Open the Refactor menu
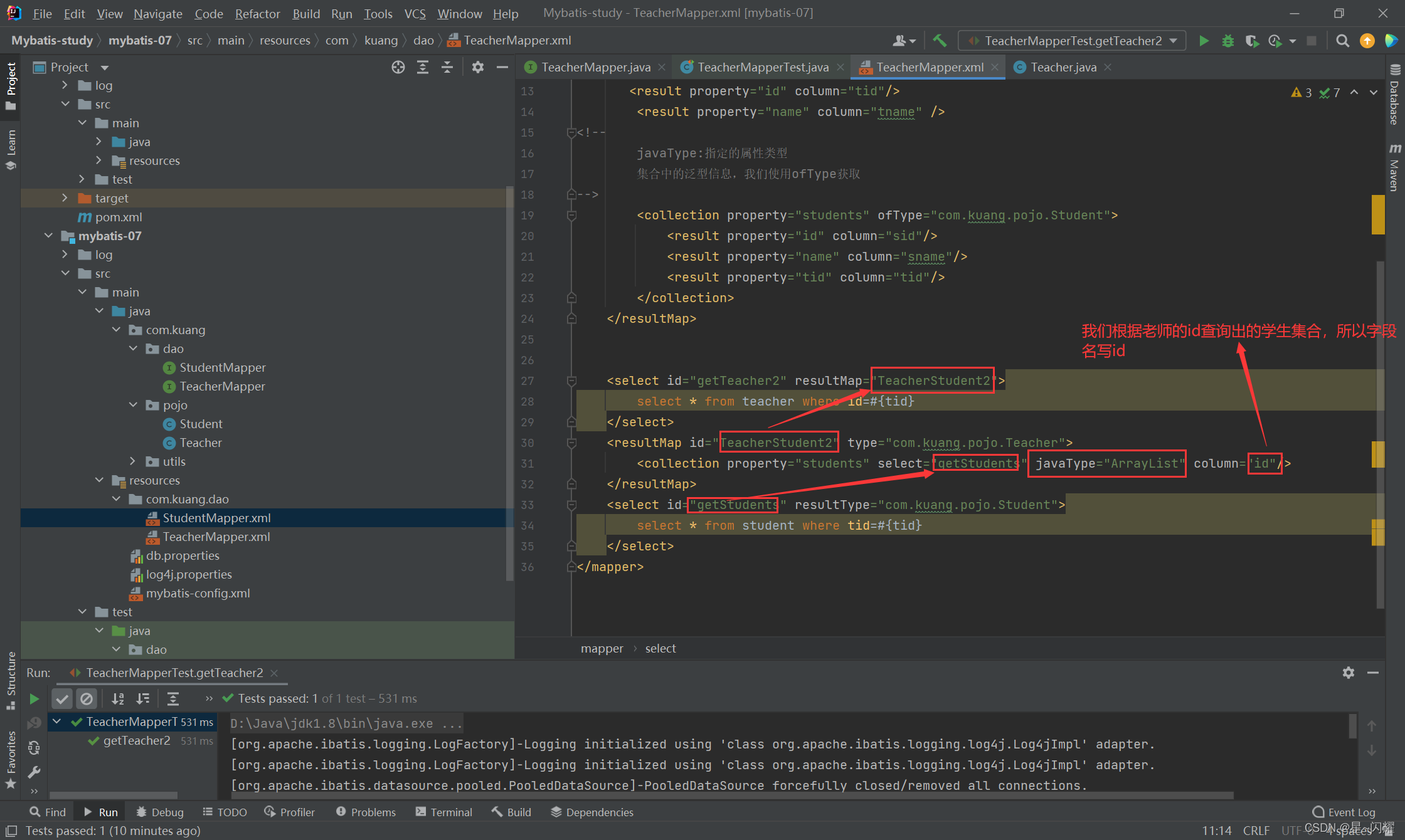 (257, 13)
